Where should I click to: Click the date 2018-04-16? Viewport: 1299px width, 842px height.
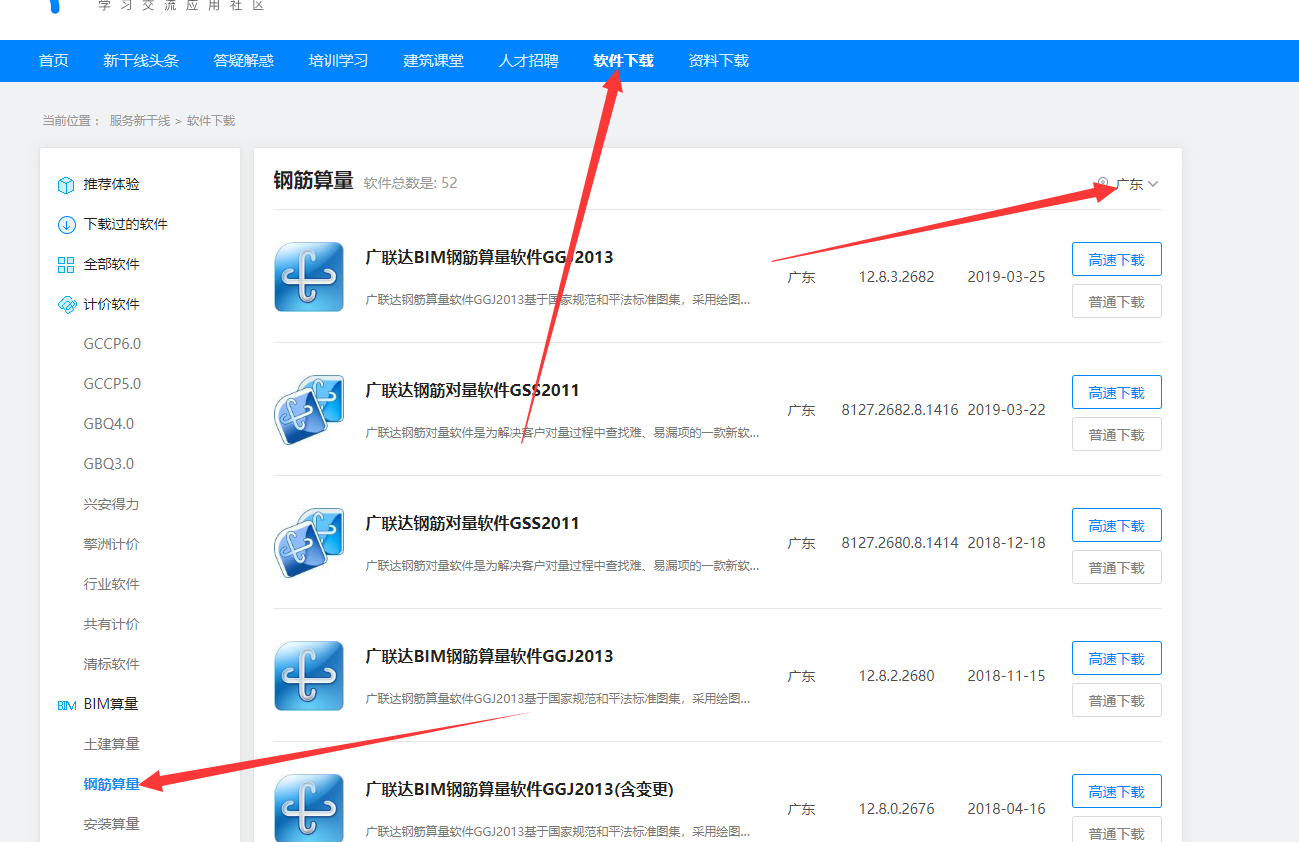click(1006, 809)
